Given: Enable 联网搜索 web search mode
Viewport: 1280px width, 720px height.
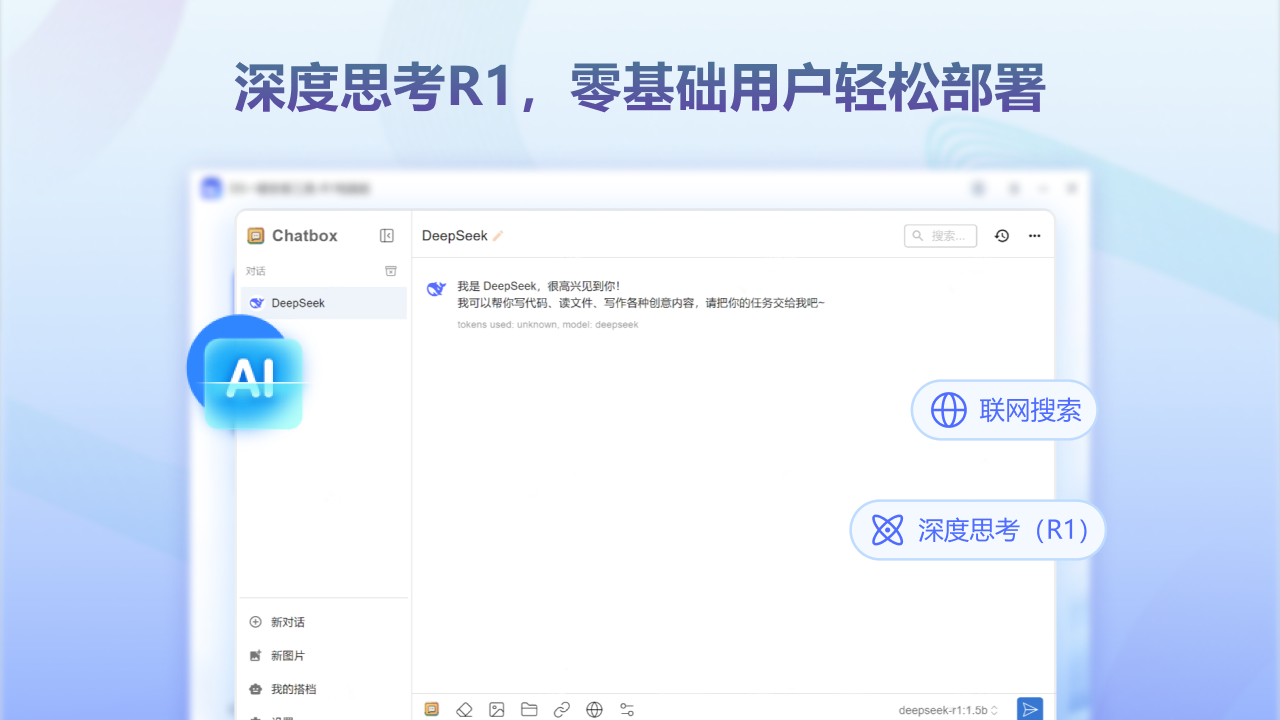Looking at the screenshot, I should [1003, 410].
